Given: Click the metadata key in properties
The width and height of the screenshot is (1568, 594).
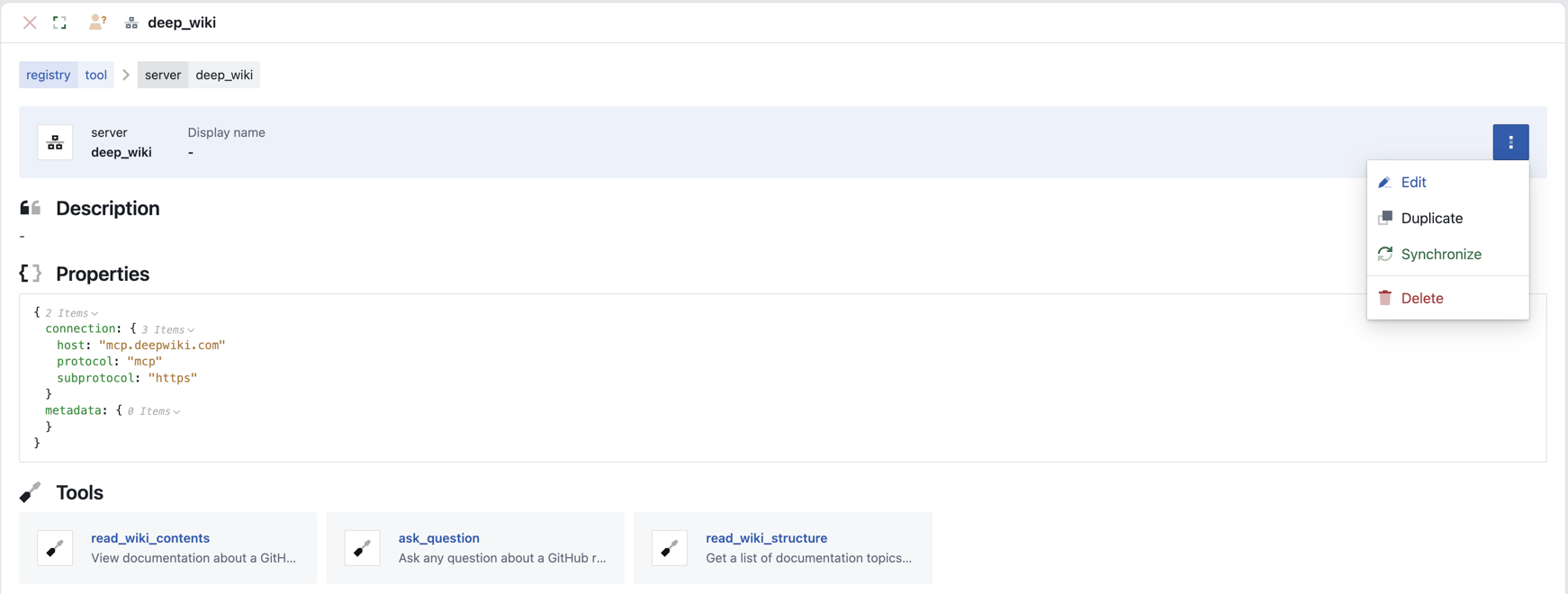Looking at the screenshot, I should tap(74, 410).
